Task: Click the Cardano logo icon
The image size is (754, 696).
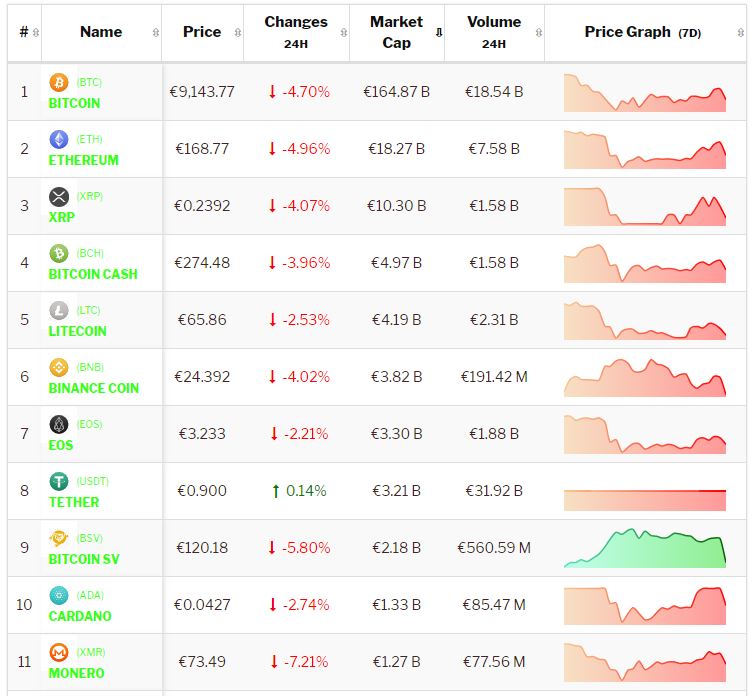Action: click(58, 595)
